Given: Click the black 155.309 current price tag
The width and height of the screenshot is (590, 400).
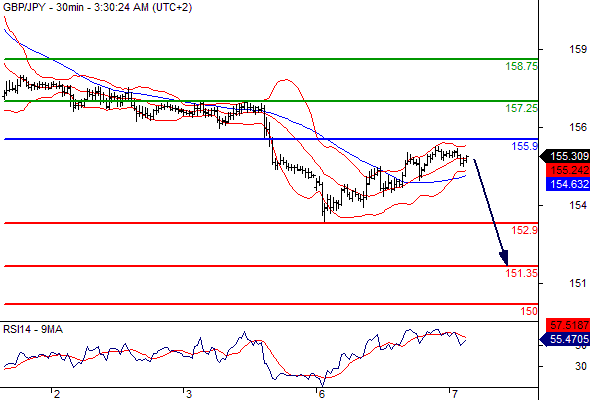Looking at the screenshot, I should (565, 156).
